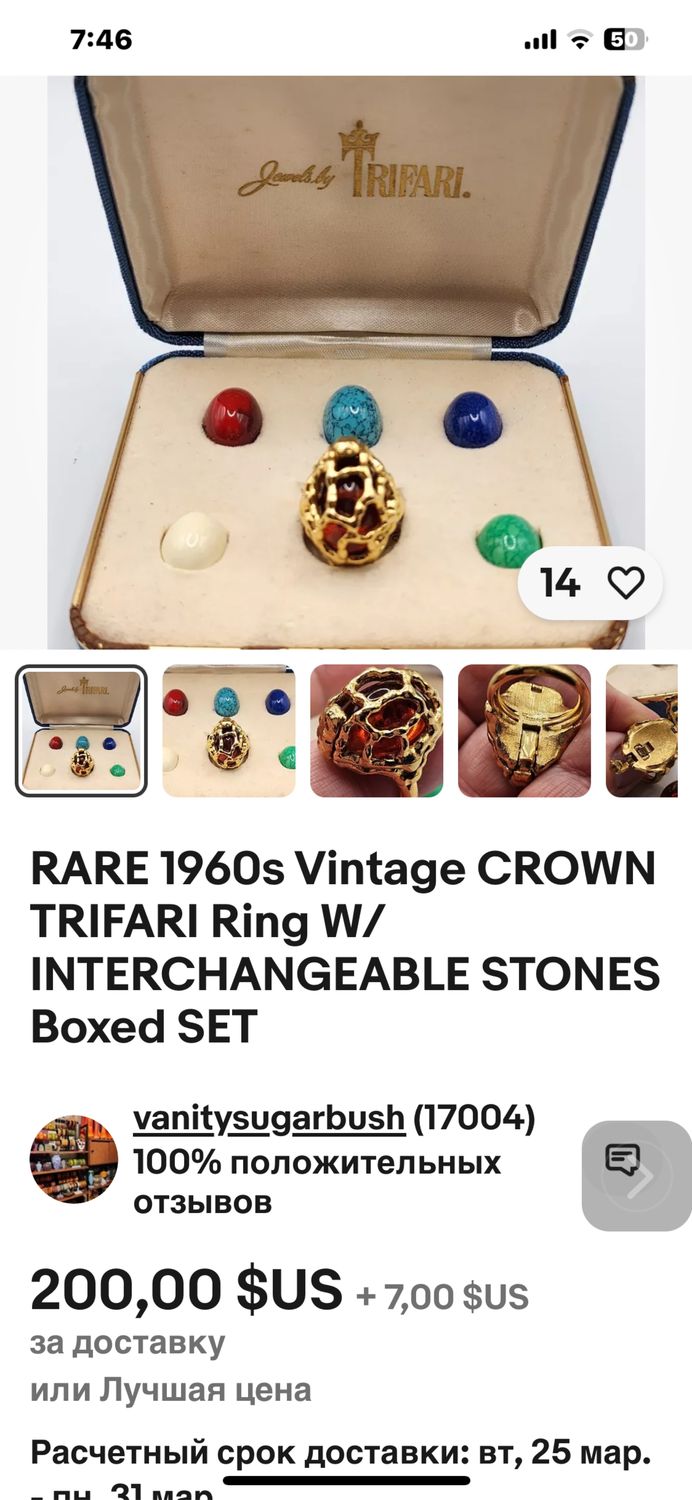Tap the или Лучшая цена best offer text
The height and width of the screenshot is (1500, 692).
click(x=170, y=1389)
